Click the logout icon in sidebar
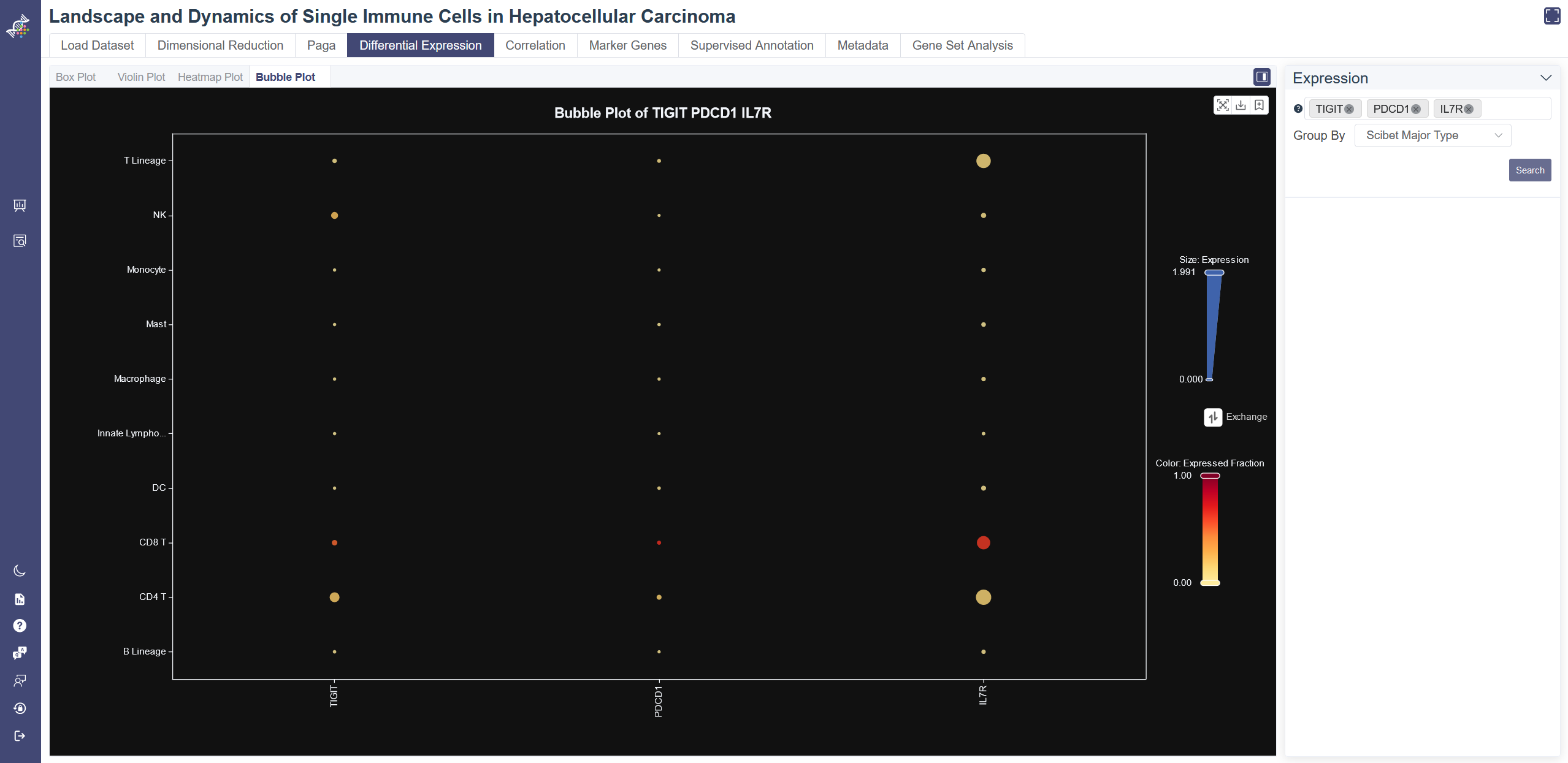1568x763 pixels. tap(20, 735)
